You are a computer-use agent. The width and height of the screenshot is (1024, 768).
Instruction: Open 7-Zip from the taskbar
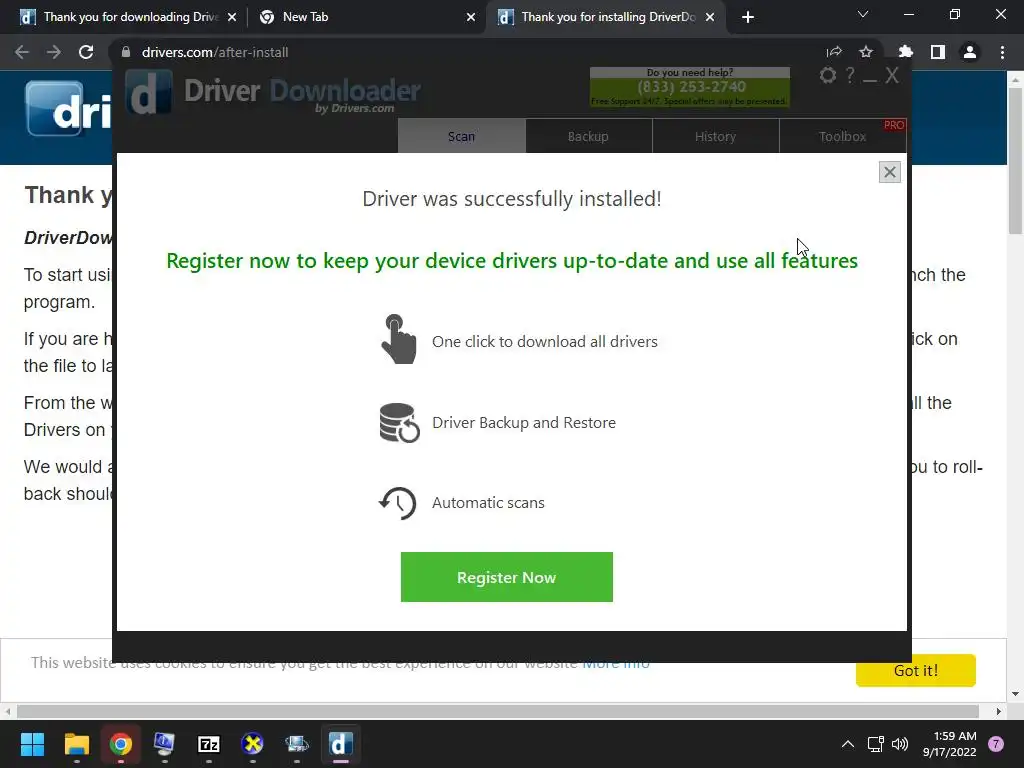click(x=208, y=744)
